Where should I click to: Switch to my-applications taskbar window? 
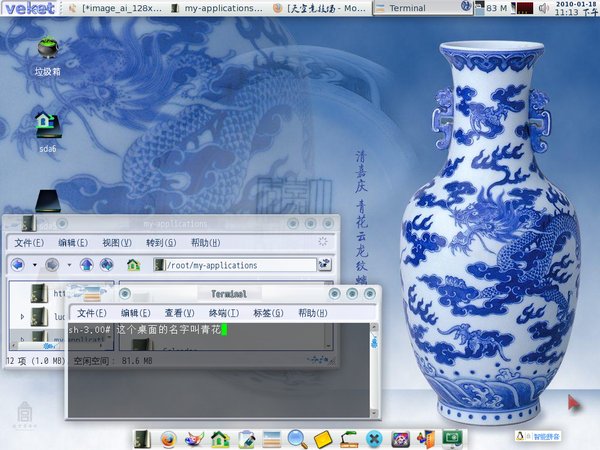pyautogui.click(x=227, y=8)
